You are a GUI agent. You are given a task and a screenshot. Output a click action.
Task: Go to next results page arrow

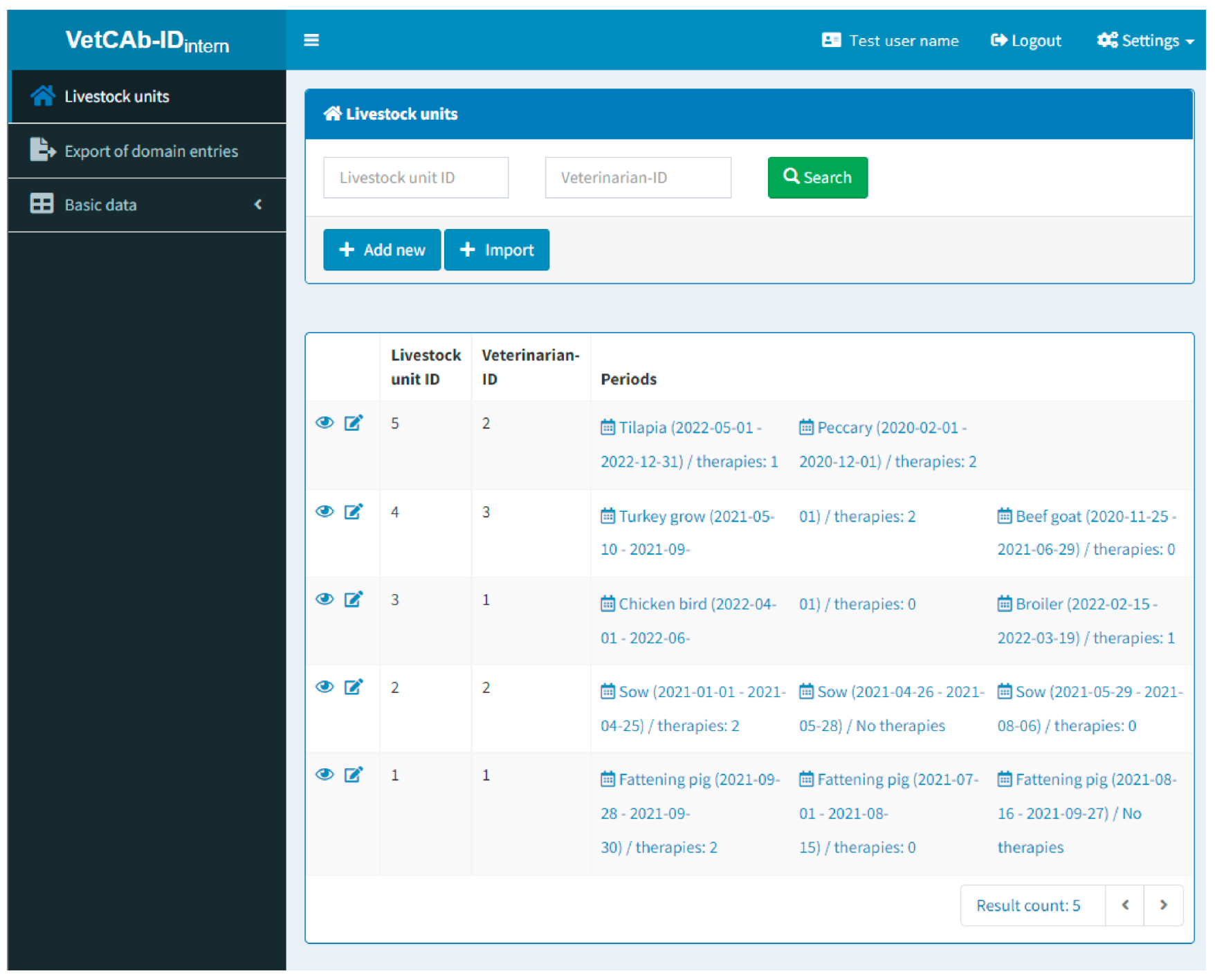[1163, 905]
